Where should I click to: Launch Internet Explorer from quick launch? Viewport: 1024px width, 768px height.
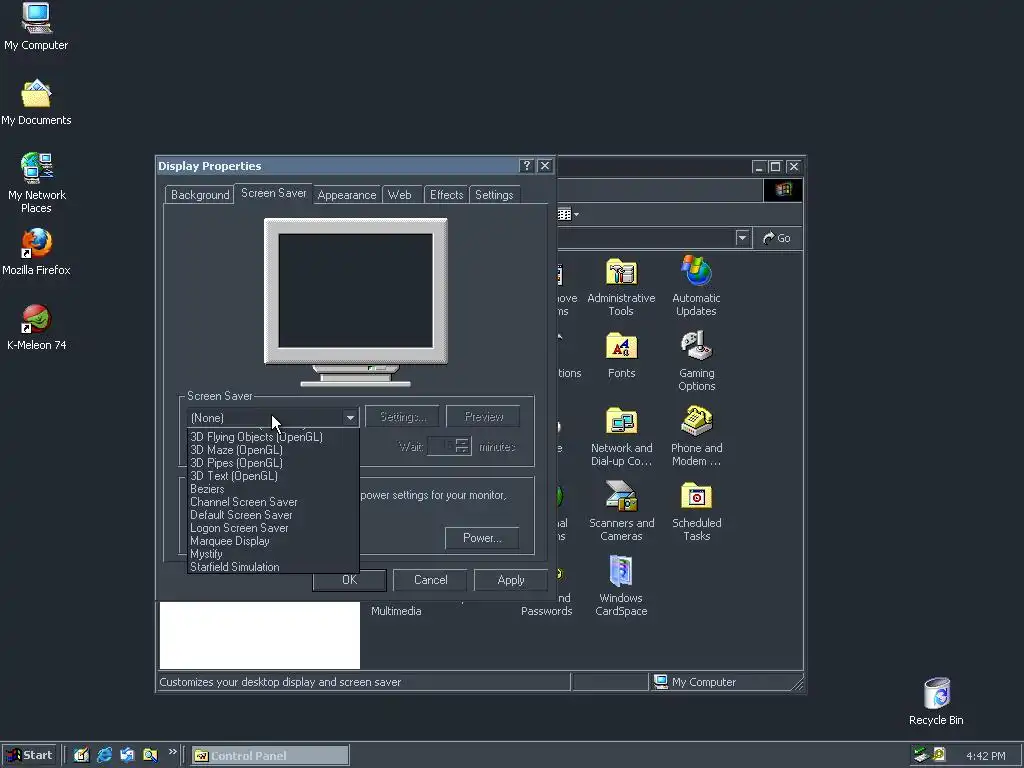[104, 755]
